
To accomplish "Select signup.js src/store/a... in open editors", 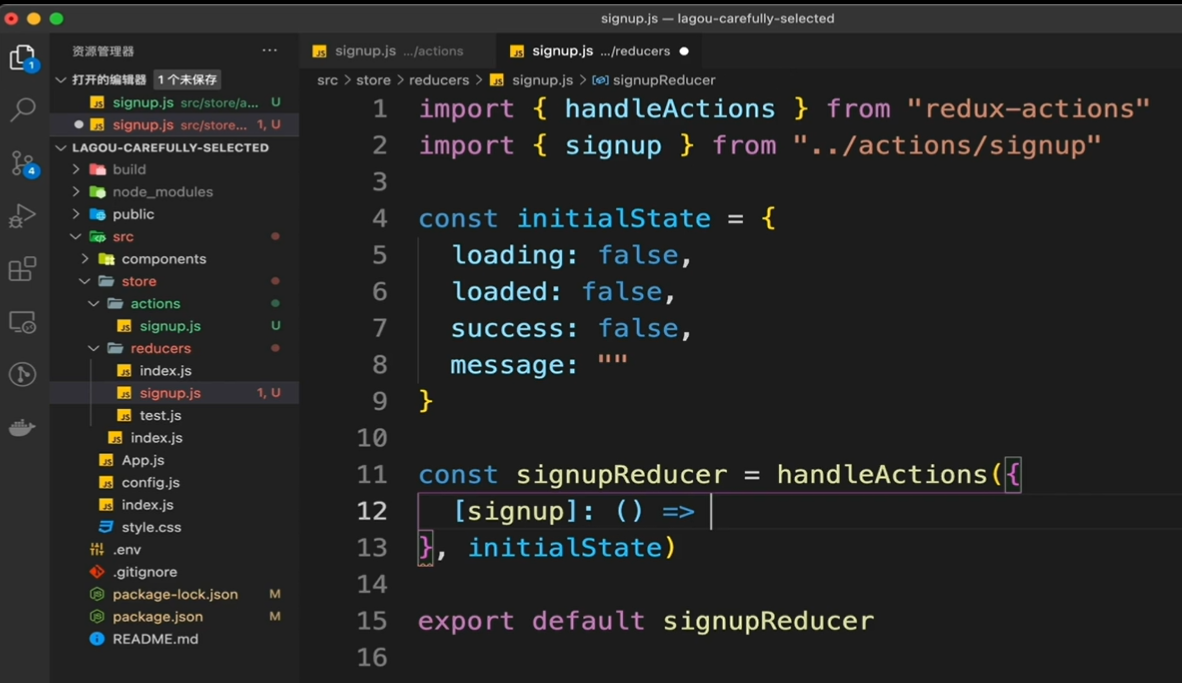I will click(174, 103).
